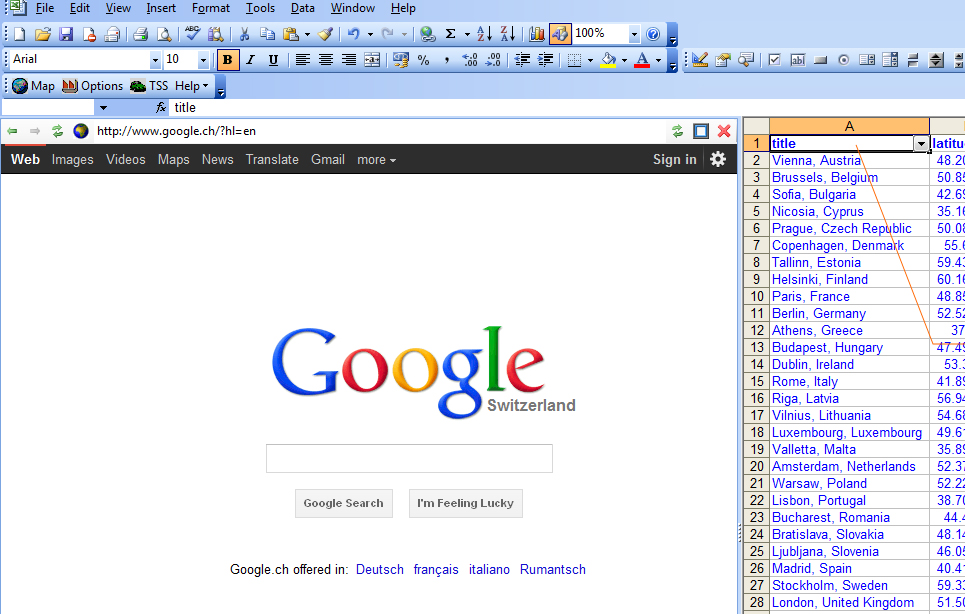Cut selection with the scissors icon
Image resolution: width=965 pixels, height=614 pixels.
coord(244,34)
